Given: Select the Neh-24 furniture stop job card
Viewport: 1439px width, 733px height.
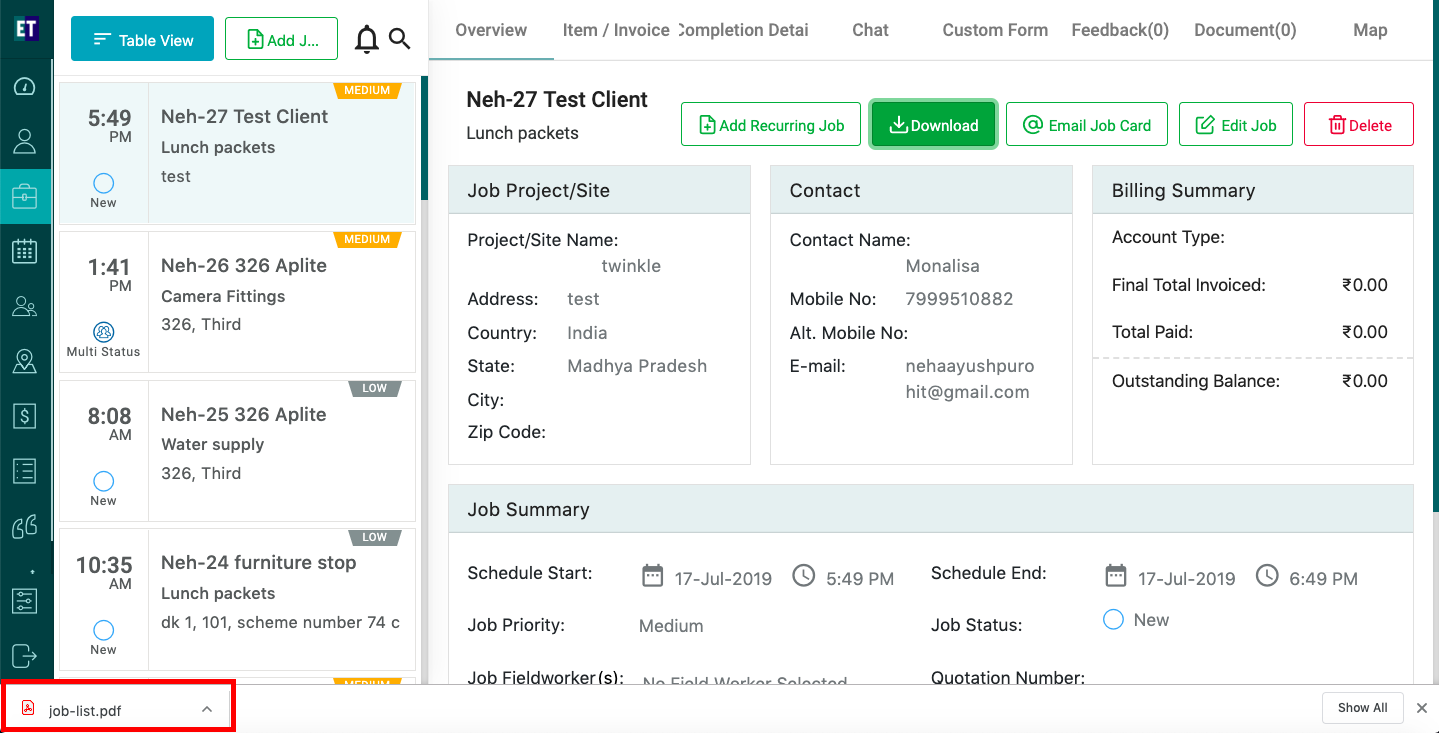Looking at the screenshot, I should (237, 600).
